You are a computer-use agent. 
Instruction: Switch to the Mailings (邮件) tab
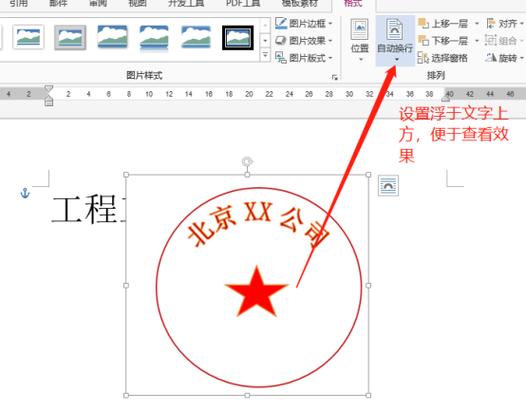tap(58, 4)
